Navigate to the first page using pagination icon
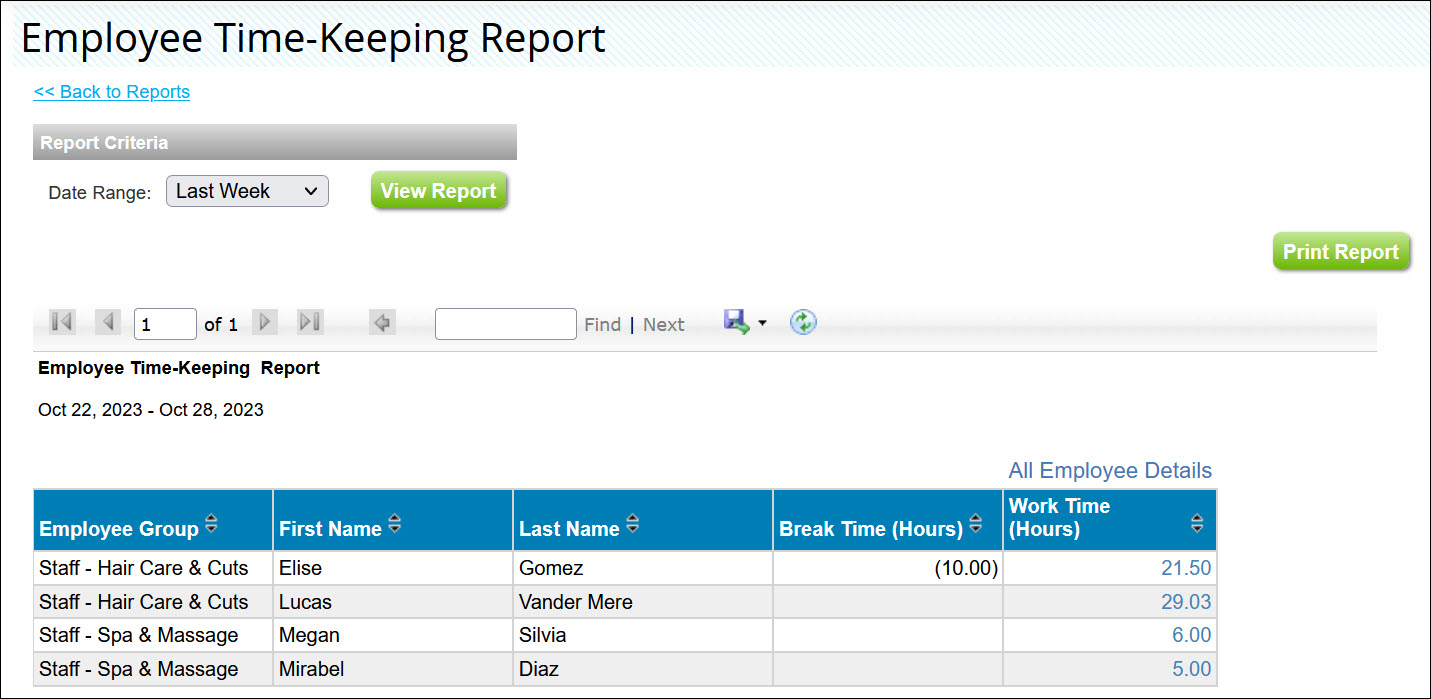1431x699 pixels. pyautogui.click(x=60, y=321)
